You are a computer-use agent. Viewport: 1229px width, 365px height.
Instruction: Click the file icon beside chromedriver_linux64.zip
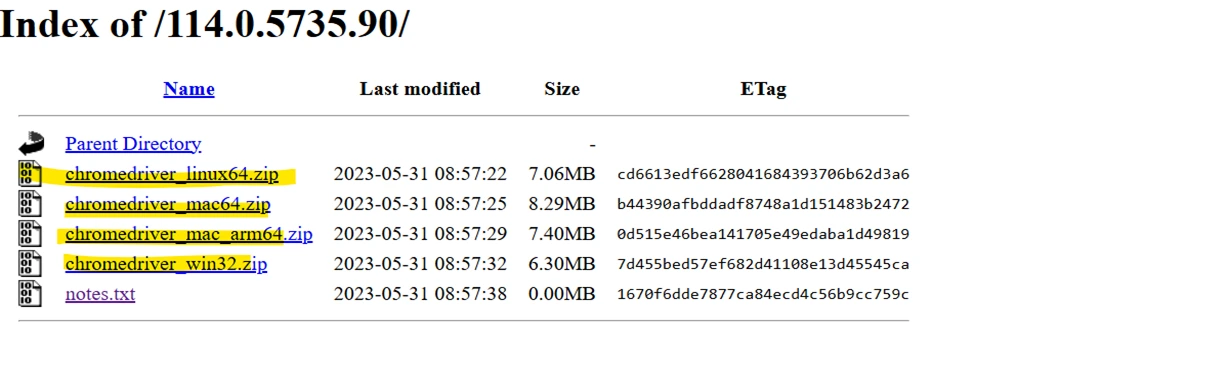click(30, 173)
